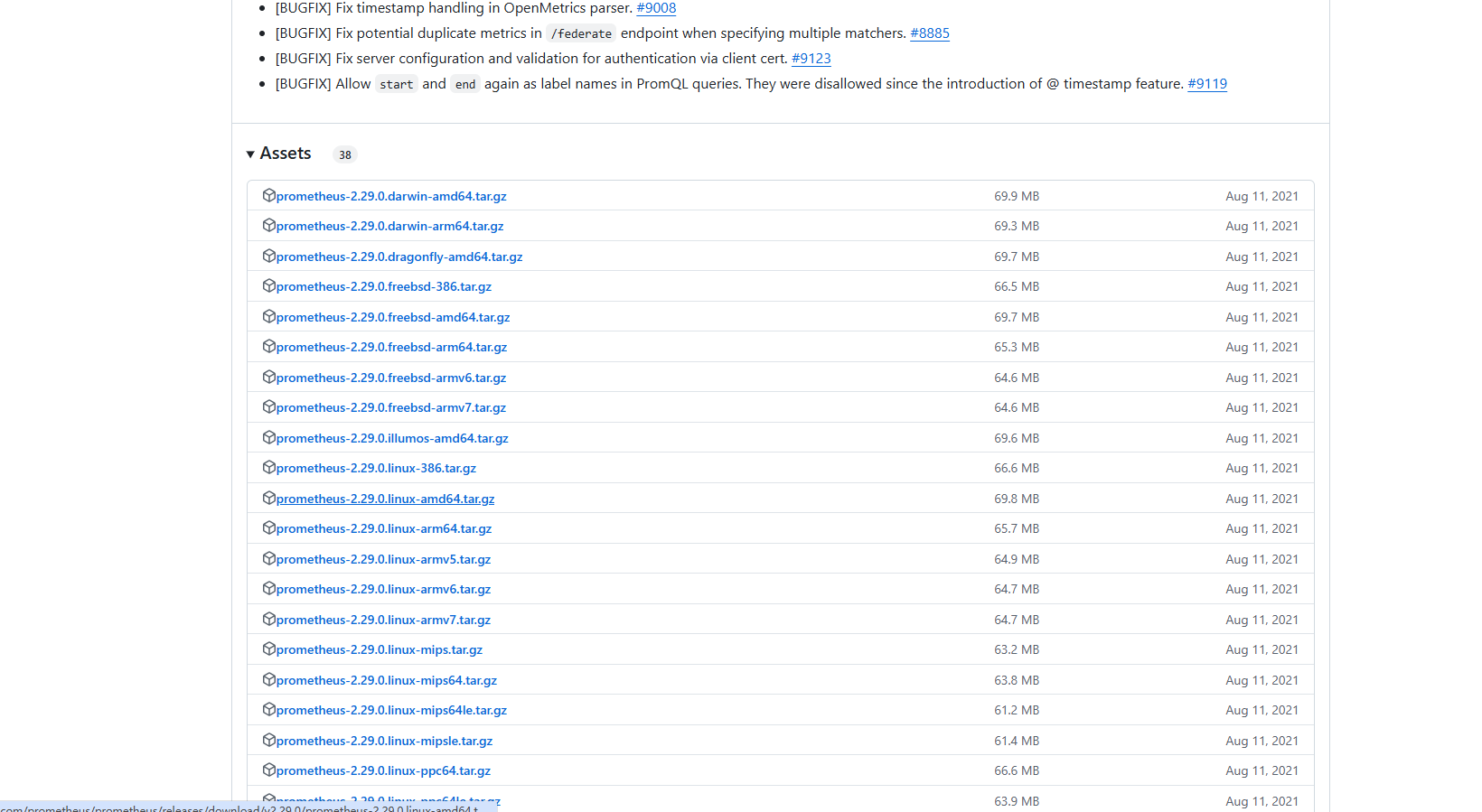This screenshot has width=1482, height=812.
Task: Click the 64.9 MB size value
Action: point(1017,559)
